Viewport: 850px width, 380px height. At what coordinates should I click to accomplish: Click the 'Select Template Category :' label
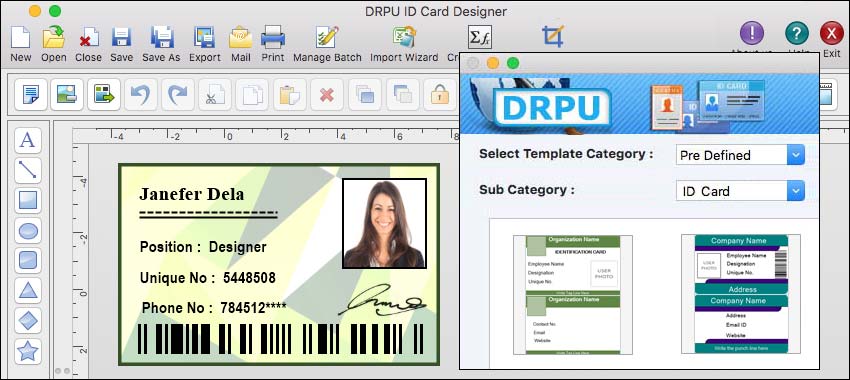coord(566,154)
